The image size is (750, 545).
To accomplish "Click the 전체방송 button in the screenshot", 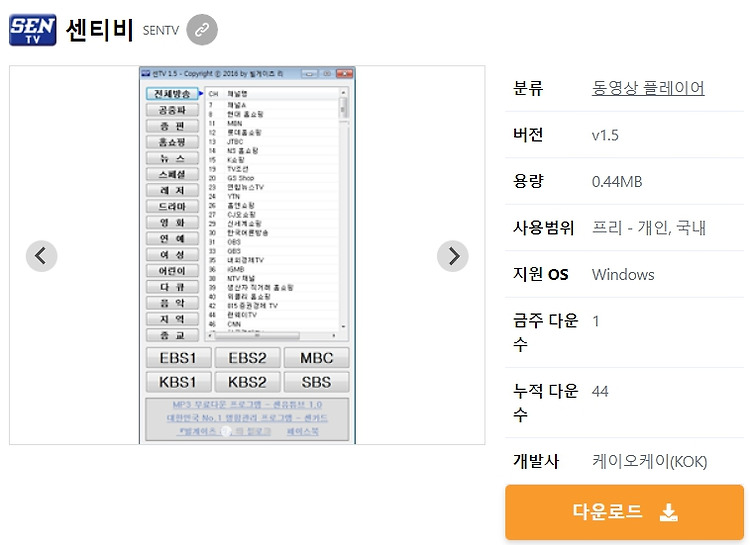I will 172,94.
